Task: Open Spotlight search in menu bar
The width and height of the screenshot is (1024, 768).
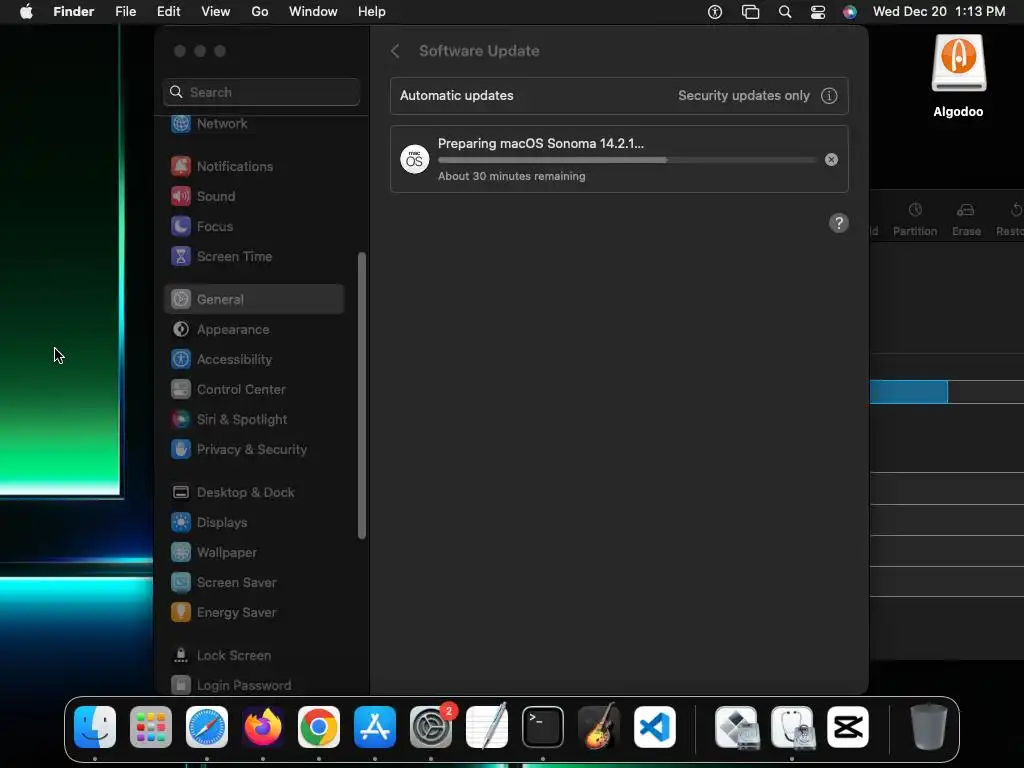Action: click(785, 12)
